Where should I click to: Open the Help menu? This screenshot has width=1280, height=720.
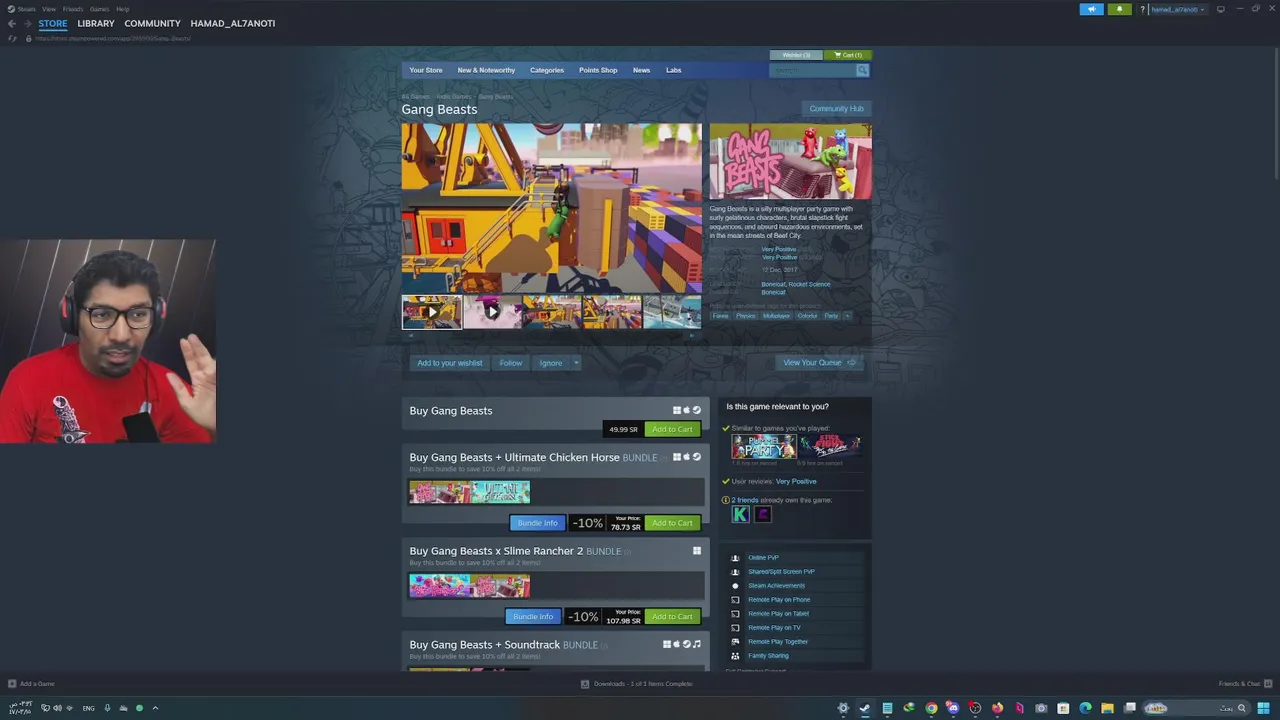coord(122,9)
